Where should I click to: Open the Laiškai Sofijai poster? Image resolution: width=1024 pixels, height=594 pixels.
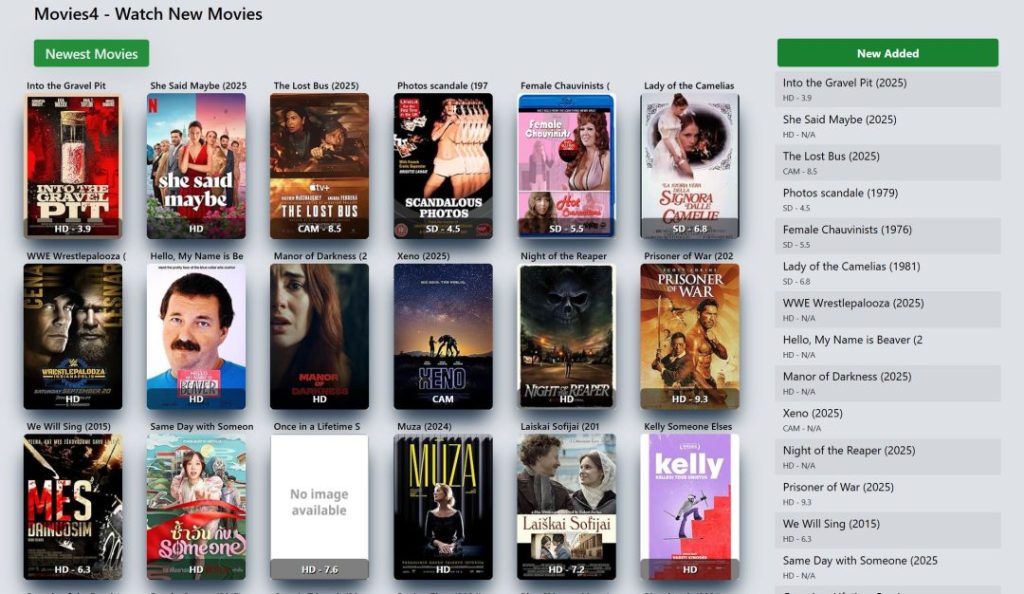[566, 507]
